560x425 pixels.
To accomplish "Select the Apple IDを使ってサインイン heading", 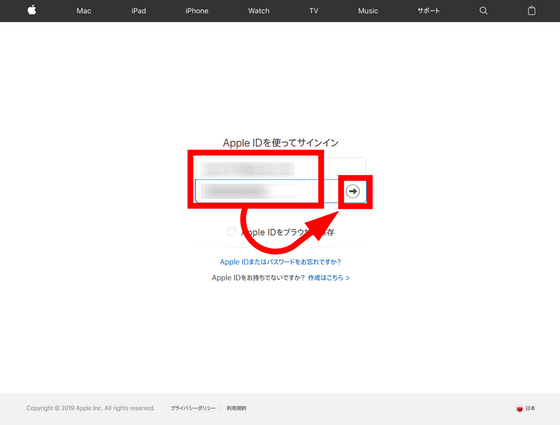I will [x=280, y=143].
